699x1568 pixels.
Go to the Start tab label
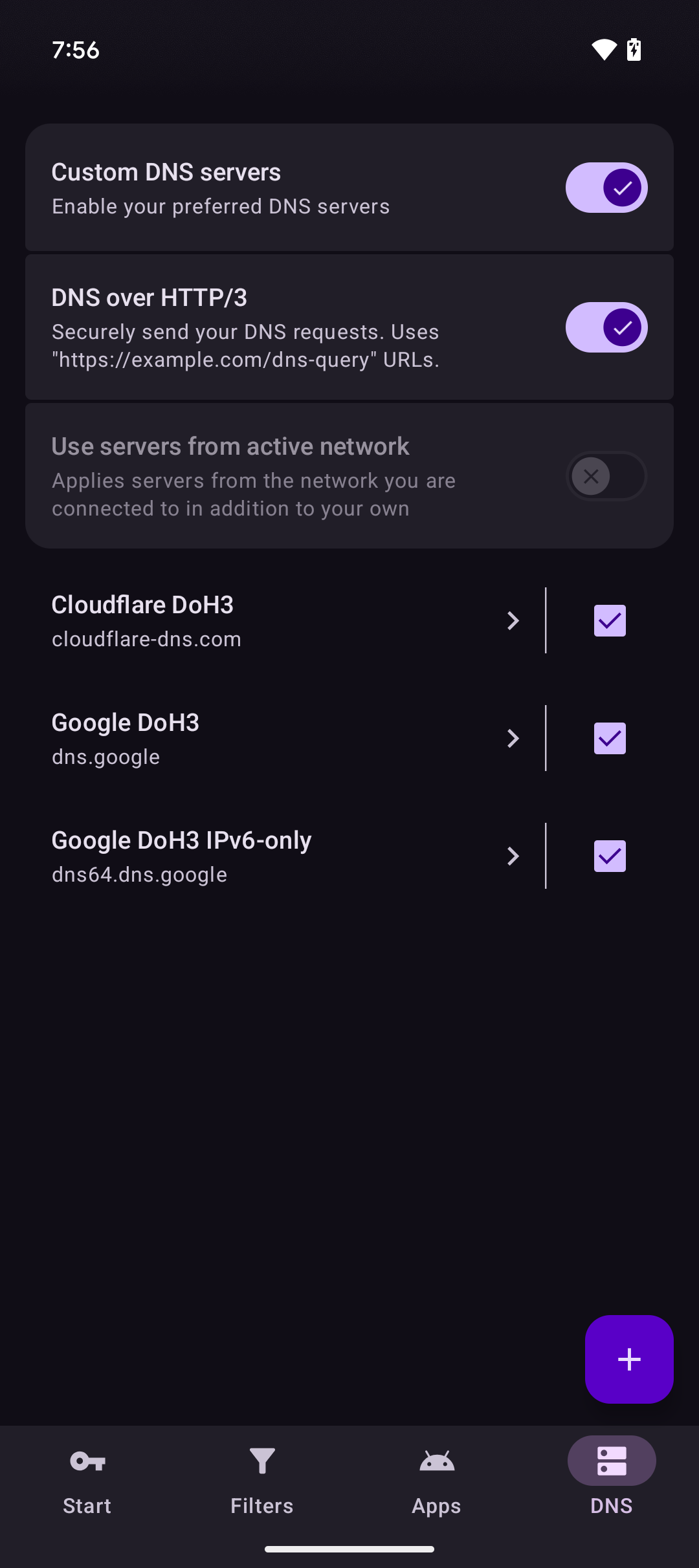[87, 1506]
